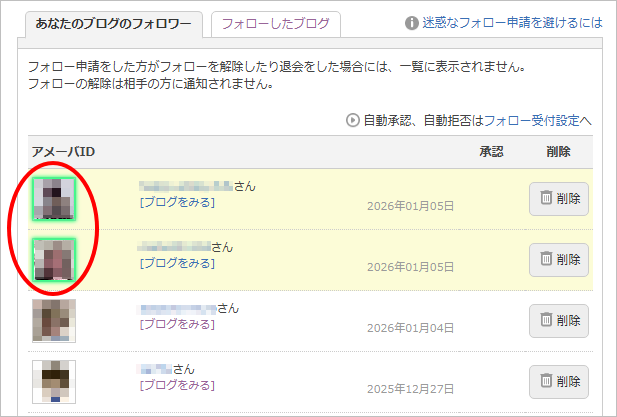Click the username of the 2026年01月04日 follower
This screenshot has width=617, height=417.
[178, 308]
